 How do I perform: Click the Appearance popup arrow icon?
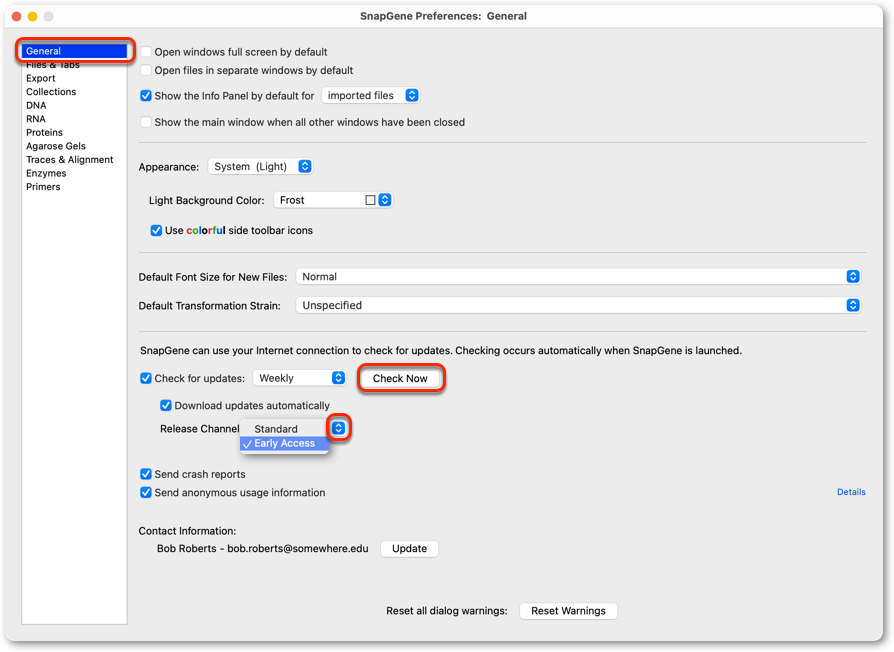(x=305, y=166)
